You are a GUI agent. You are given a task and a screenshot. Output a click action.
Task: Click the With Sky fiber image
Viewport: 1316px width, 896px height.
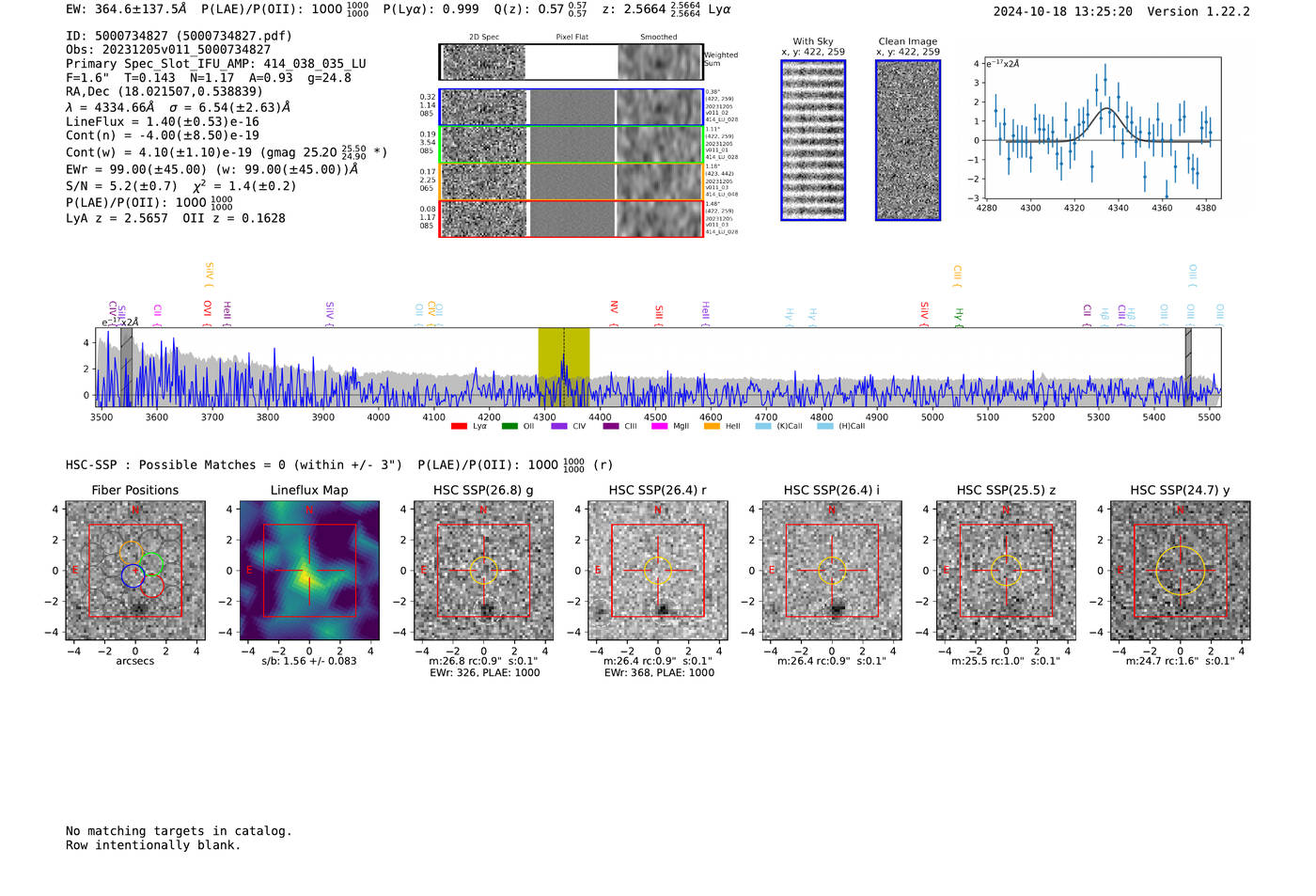point(813,140)
